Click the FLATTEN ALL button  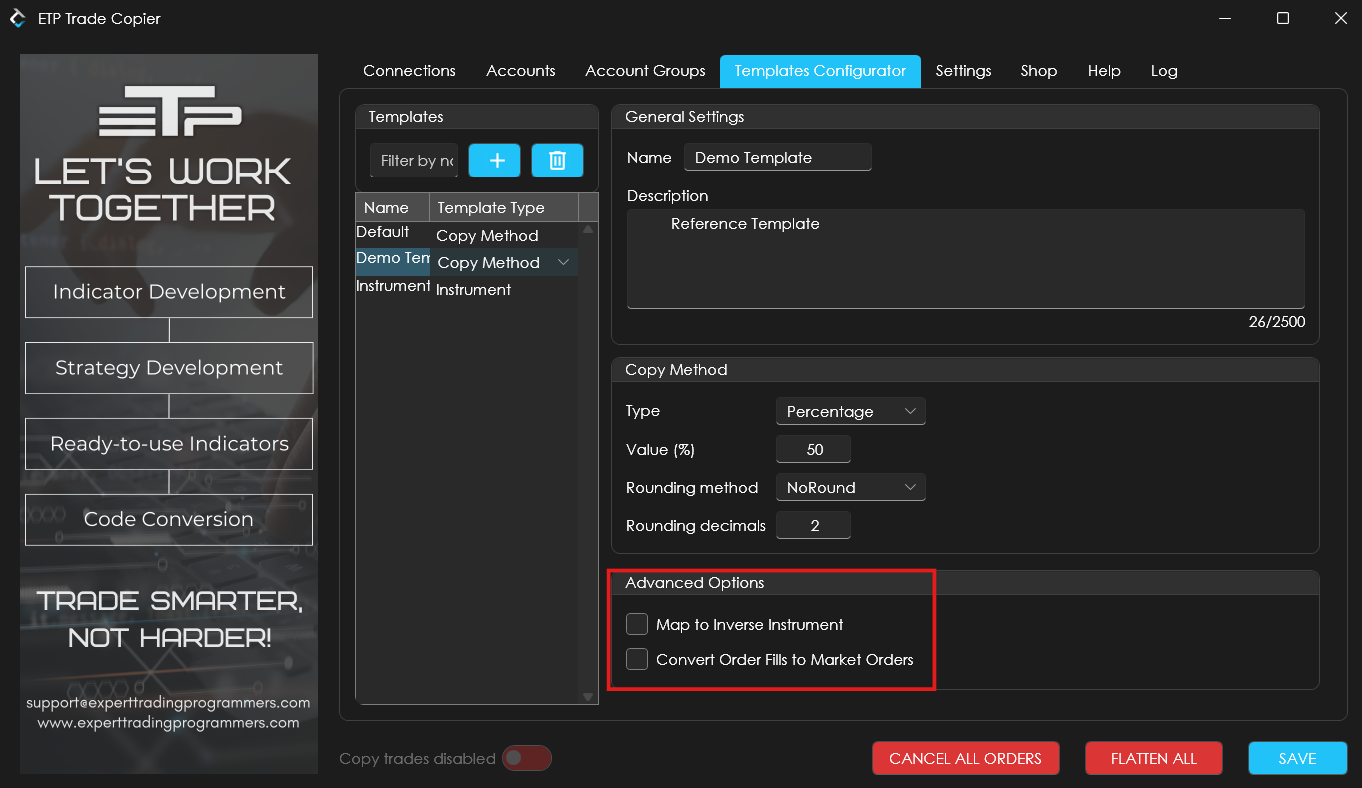[1154, 758]
